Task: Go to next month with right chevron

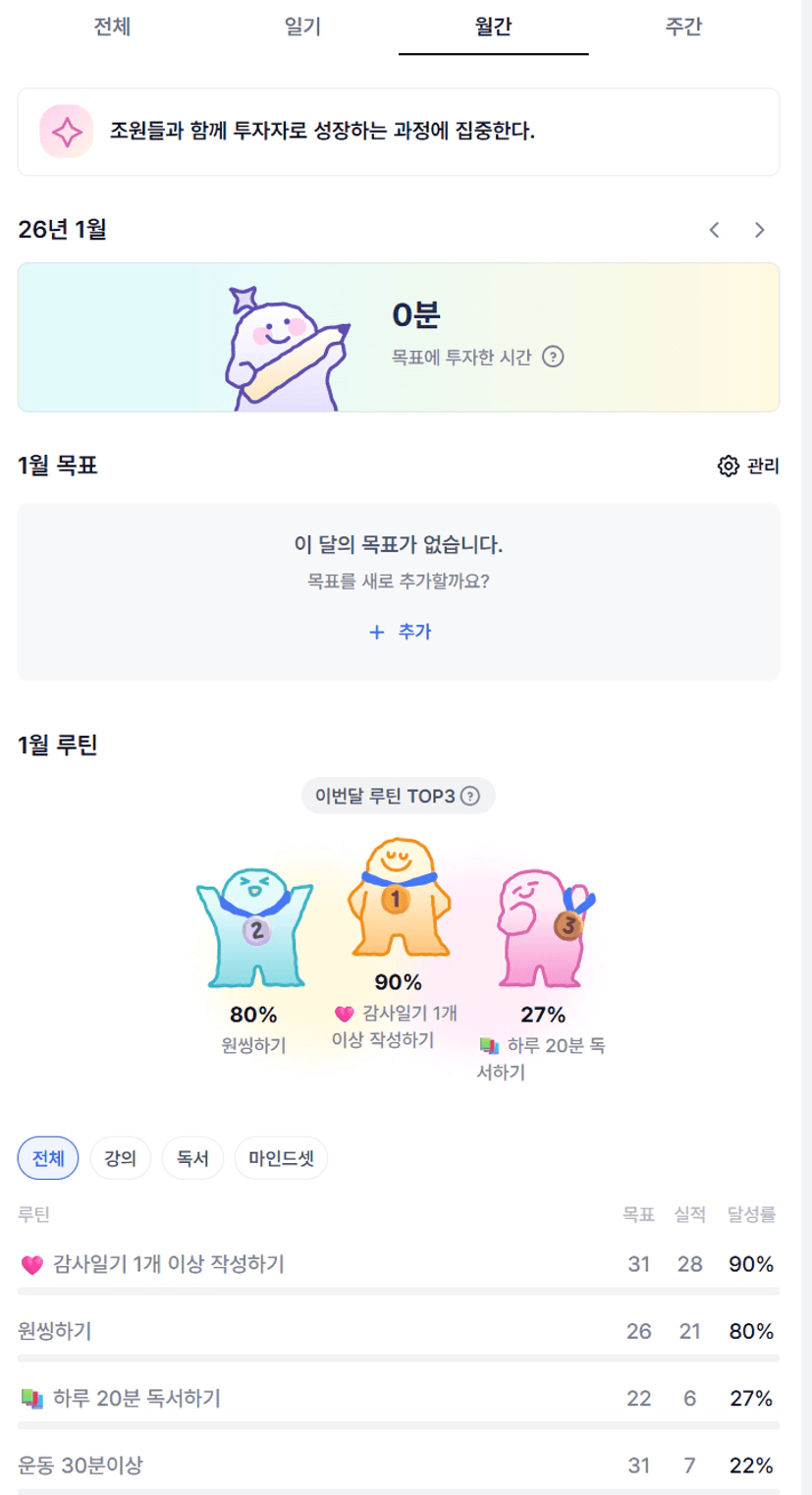Action: pos(759,230)
